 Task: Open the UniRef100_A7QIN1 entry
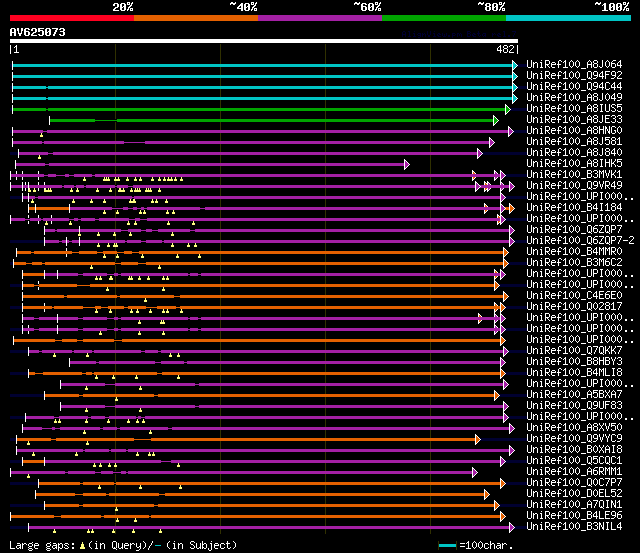[x=574, y=505]
